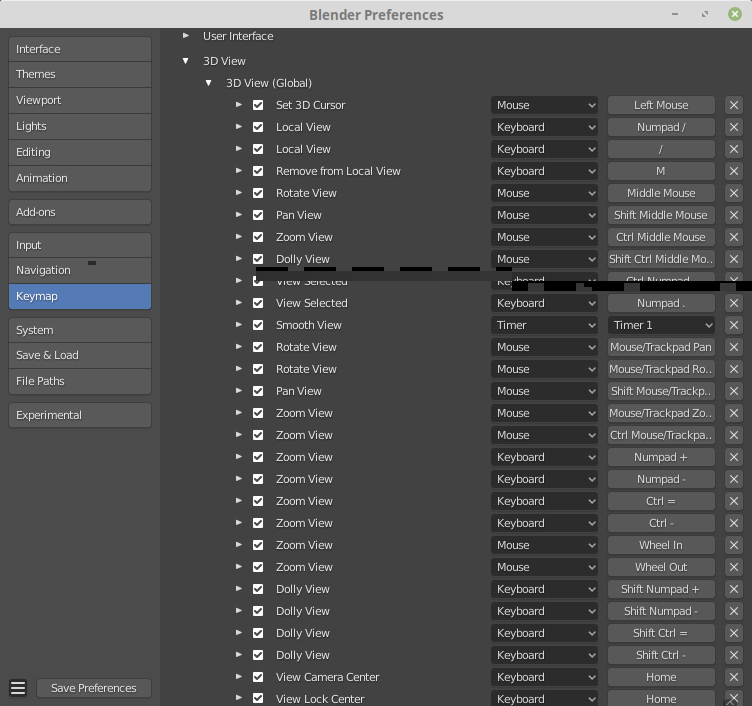This screenshot has height=706, width=752.
Task: Remove the Numpad - Zoom View entry
Action: pos(734,479)
